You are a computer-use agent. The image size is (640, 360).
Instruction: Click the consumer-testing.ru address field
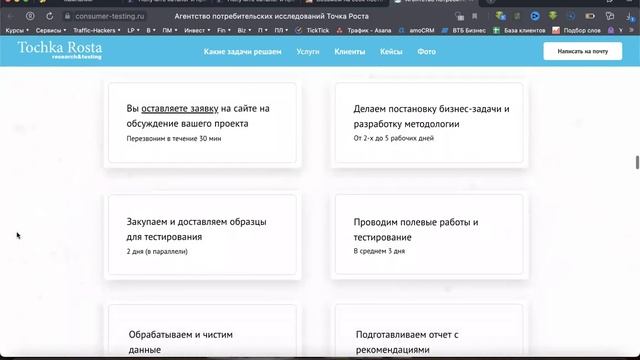point(110,16)
